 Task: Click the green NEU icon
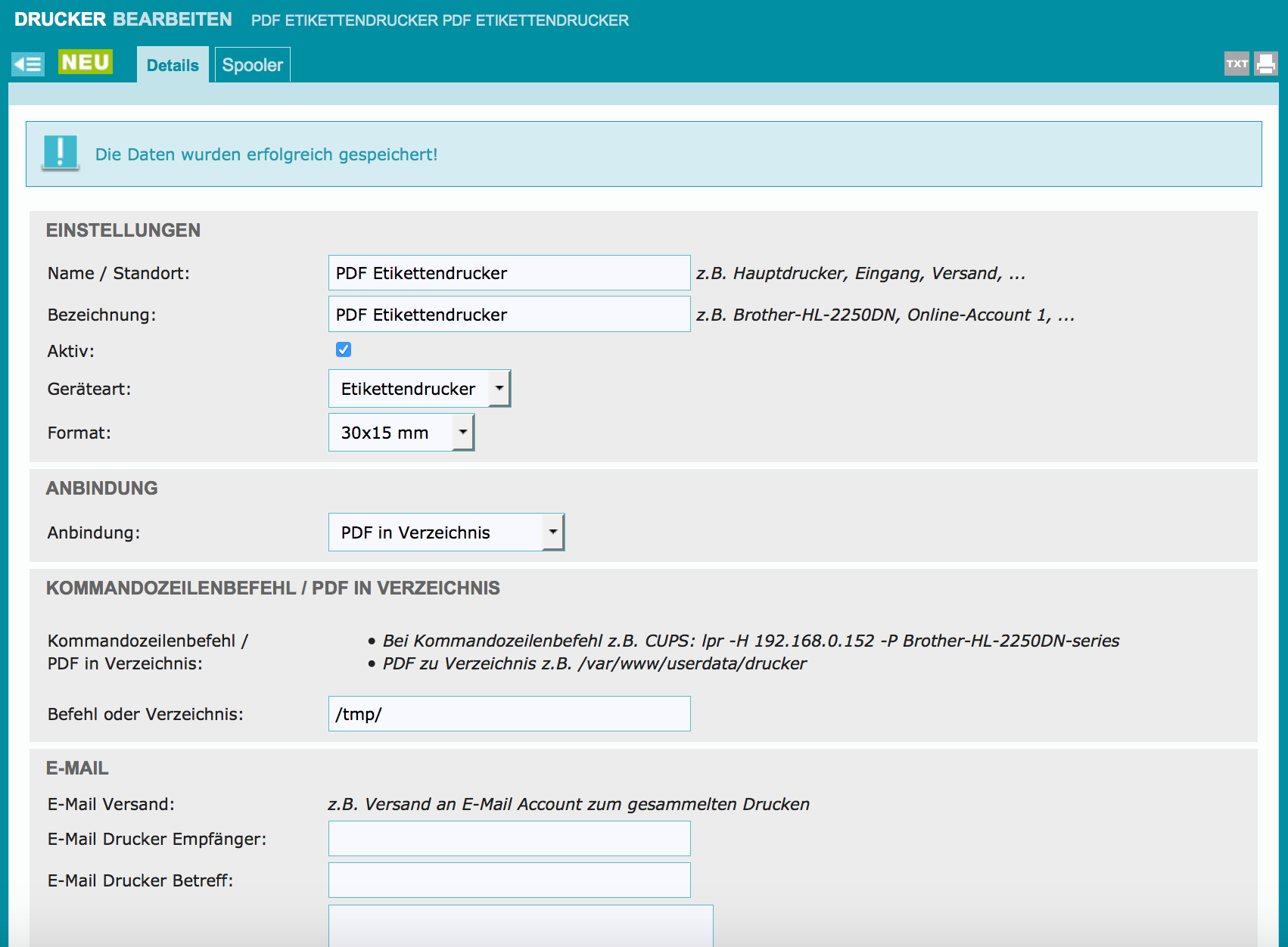[x=86, y=63]
